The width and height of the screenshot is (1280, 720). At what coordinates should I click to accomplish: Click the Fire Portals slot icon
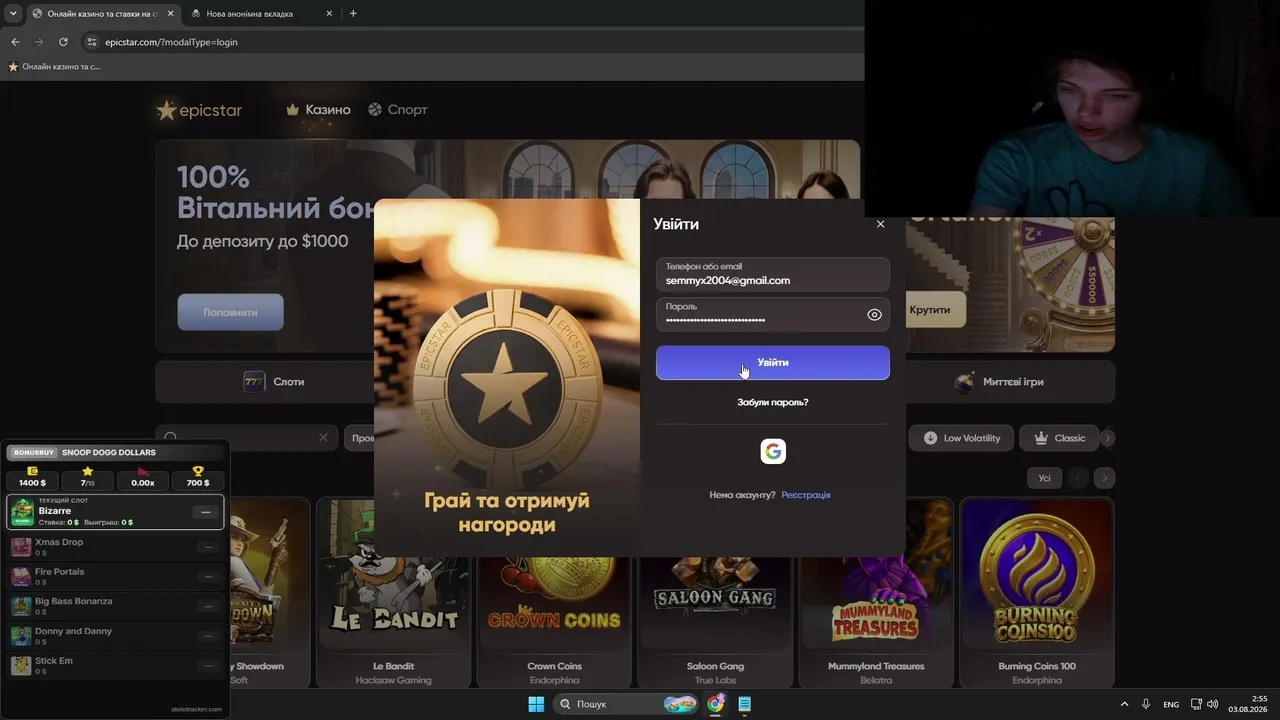pyautogui.click(x=21, y=577)
